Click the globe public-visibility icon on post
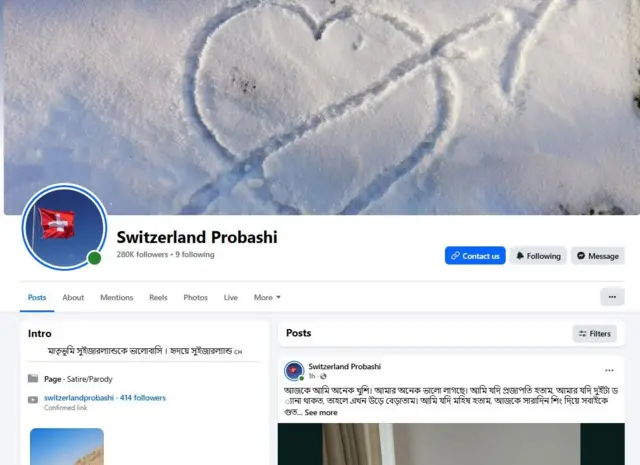The width and height of the screenshot is (640, 465). (x=323, y=376)
